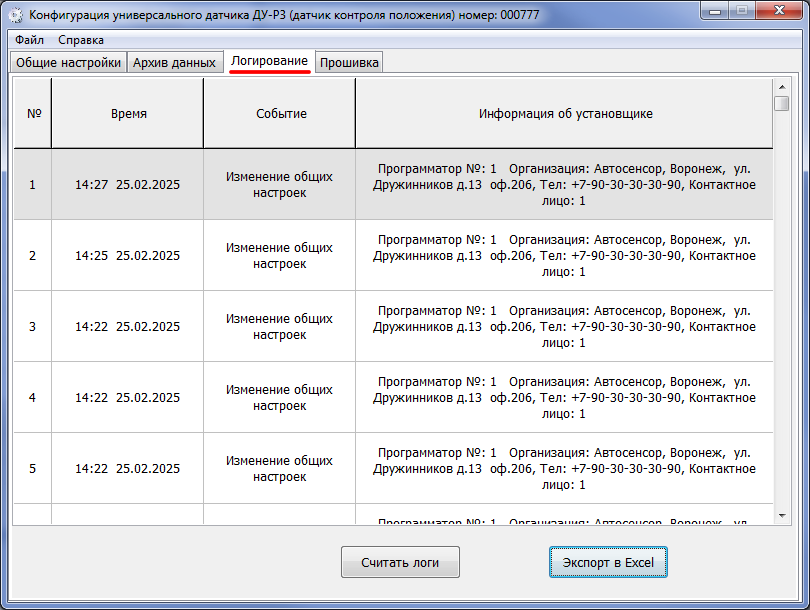Select row number 2 cell
This screenshot has height=610, width=810.
(x=33, y=255)
